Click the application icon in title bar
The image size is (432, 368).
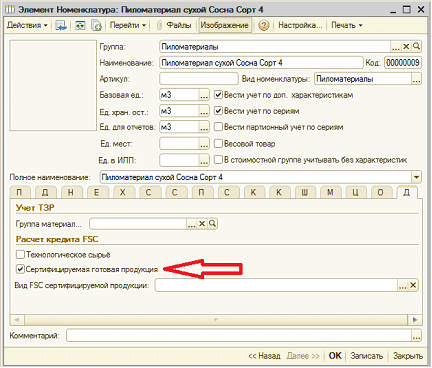tap(10, 9)
